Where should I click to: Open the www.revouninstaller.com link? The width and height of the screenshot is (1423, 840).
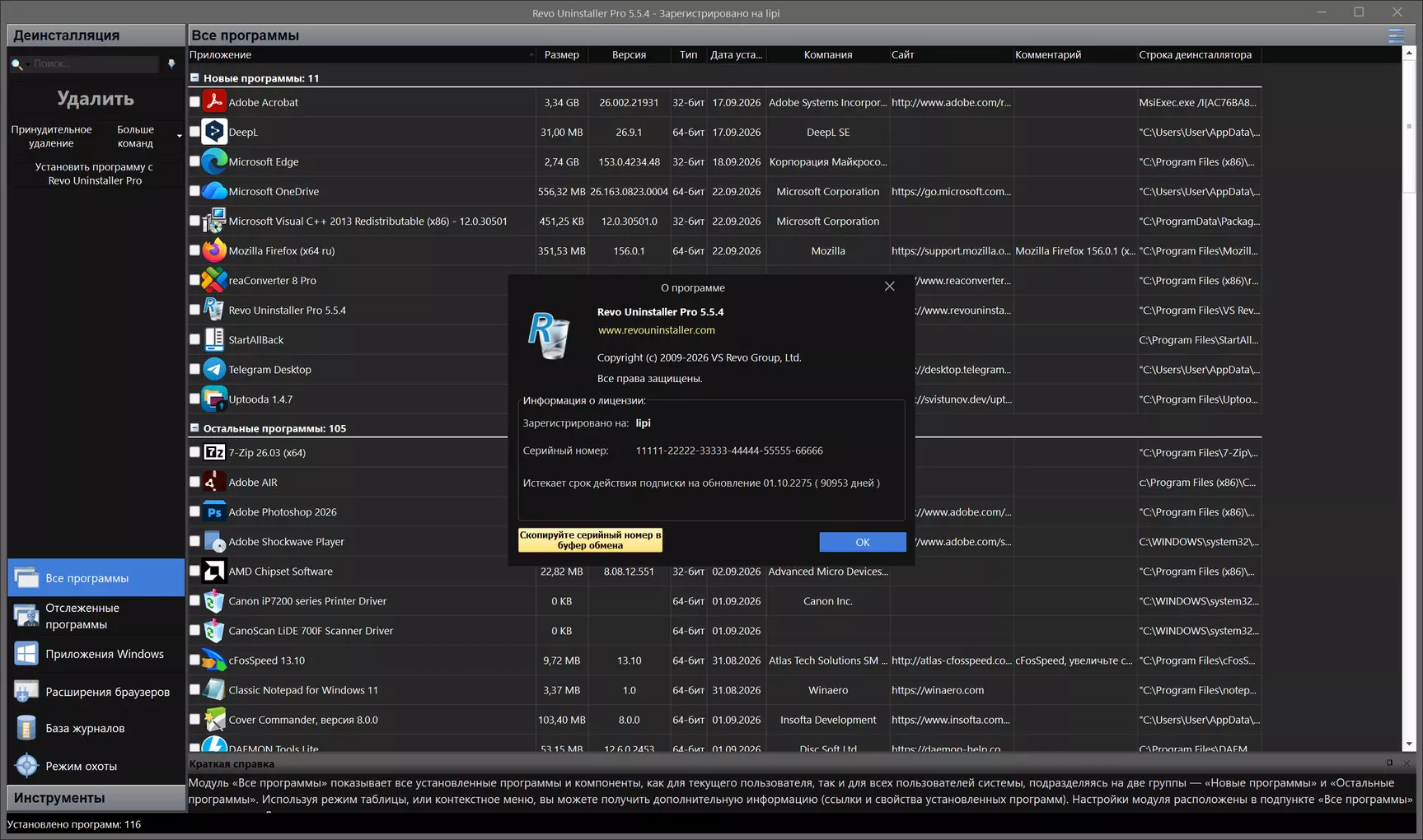coord(656,330)
